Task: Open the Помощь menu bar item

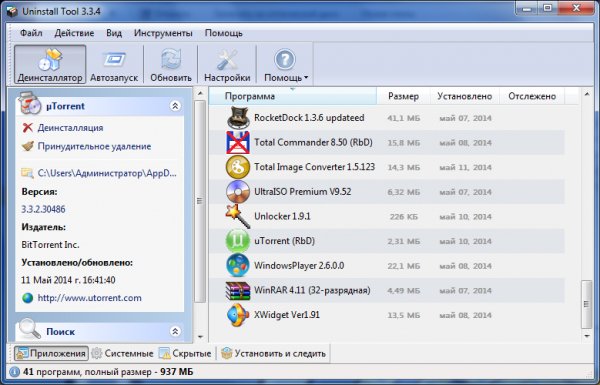Action: click(223, 33)
